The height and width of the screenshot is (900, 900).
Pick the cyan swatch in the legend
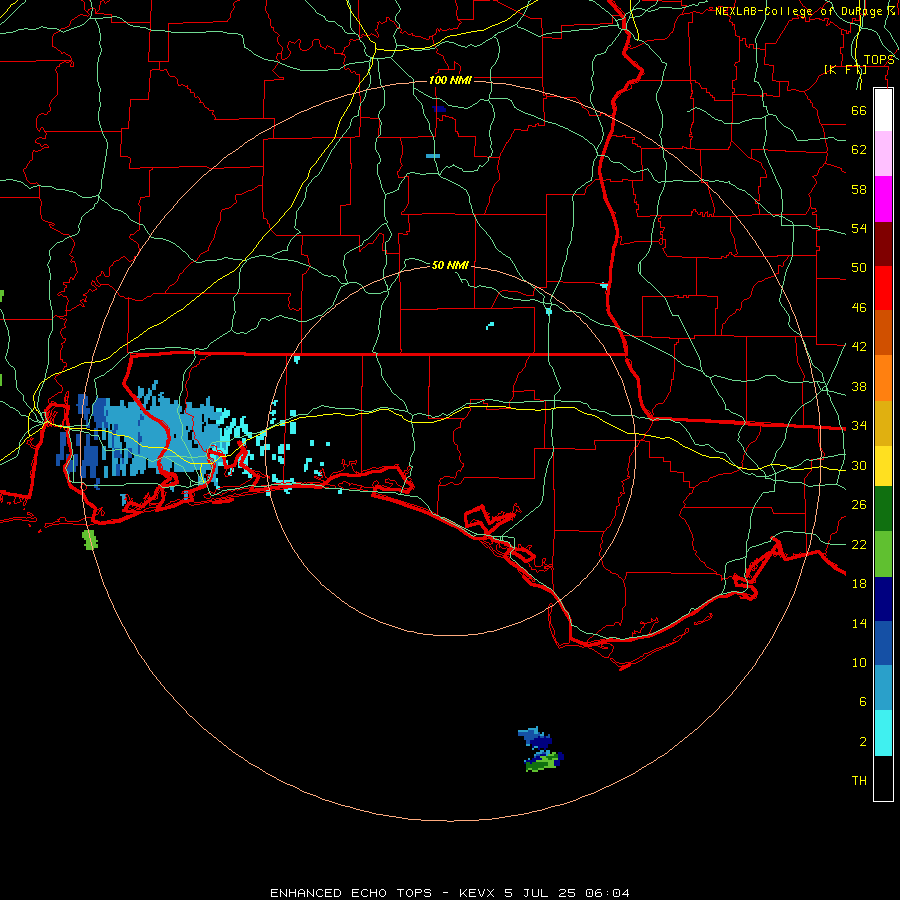[x=883, y=733]
